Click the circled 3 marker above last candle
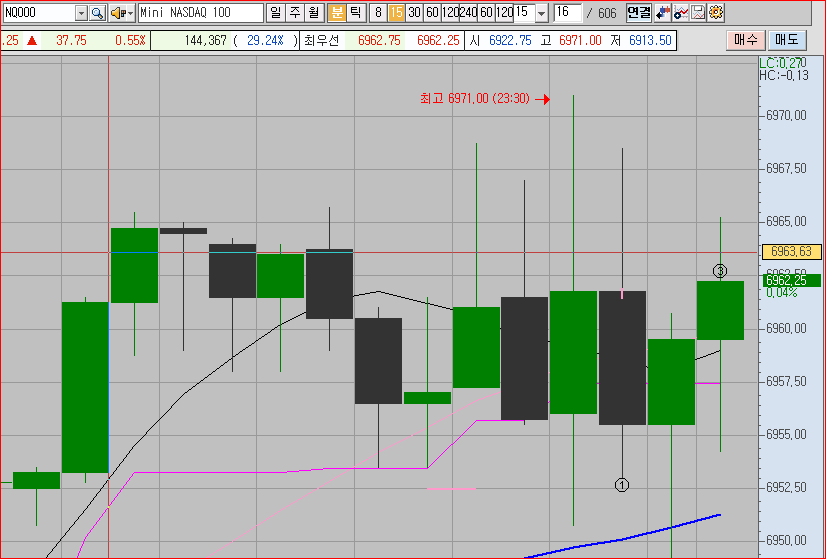This screenshot has width=826, height=559. coord(720,271)
